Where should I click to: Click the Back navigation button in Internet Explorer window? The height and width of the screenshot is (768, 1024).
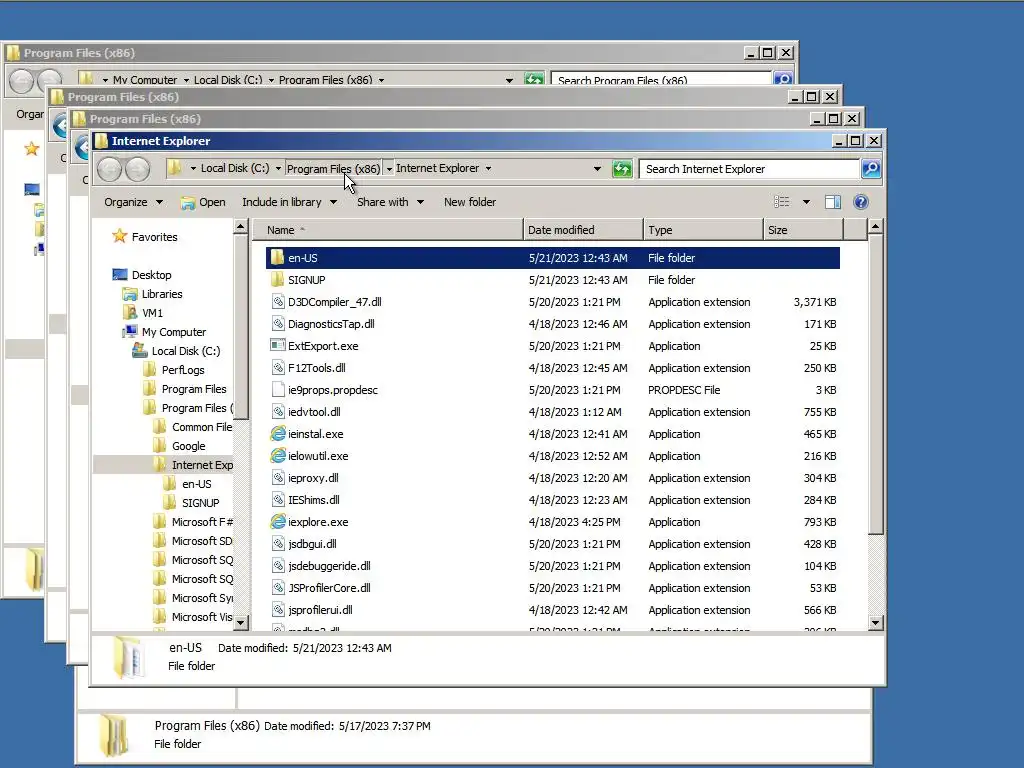pyautogui.click(x=110, y=169)
